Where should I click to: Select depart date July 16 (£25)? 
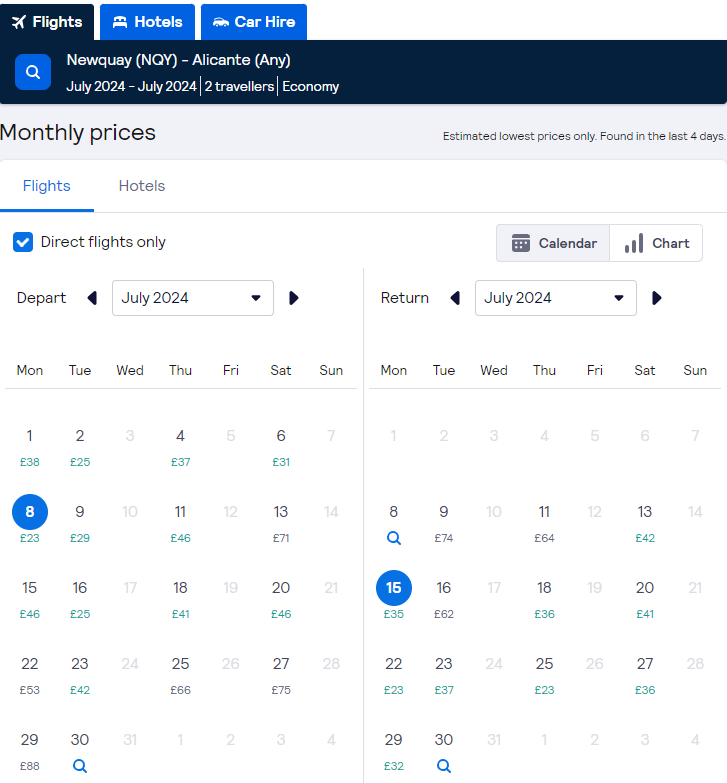point(80,599)
